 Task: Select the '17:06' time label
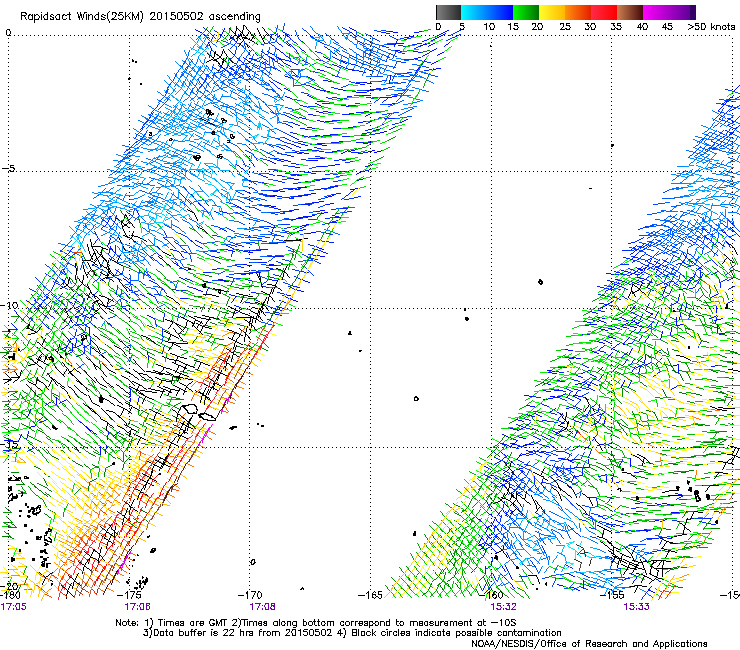(137, 606)
